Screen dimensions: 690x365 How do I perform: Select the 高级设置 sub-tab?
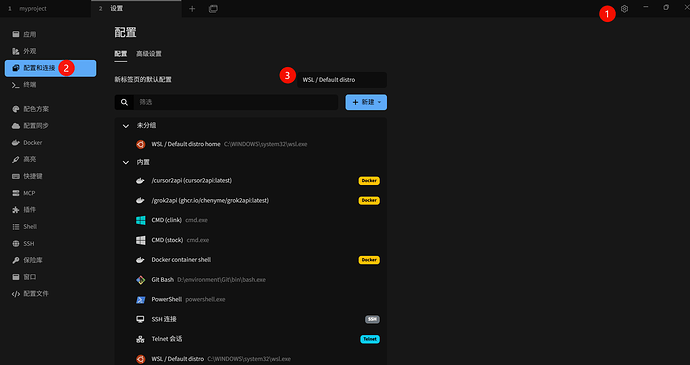[149, 54]
